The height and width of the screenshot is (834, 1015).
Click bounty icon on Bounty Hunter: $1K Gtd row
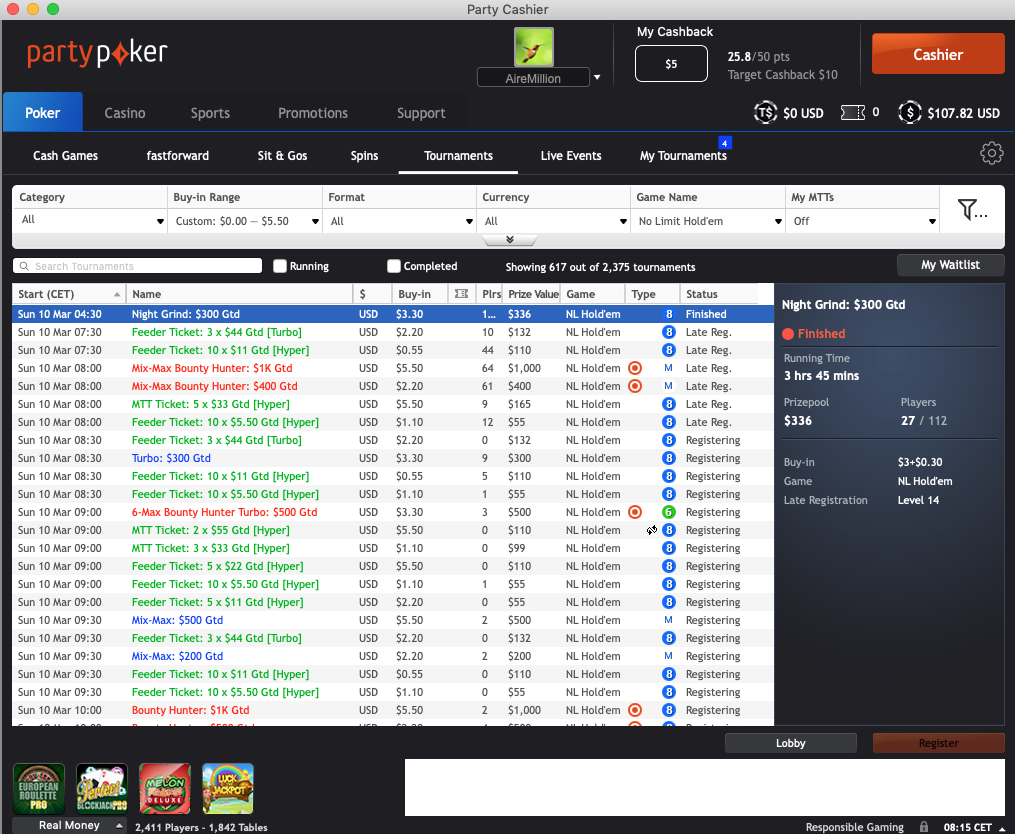pos(635,710)
